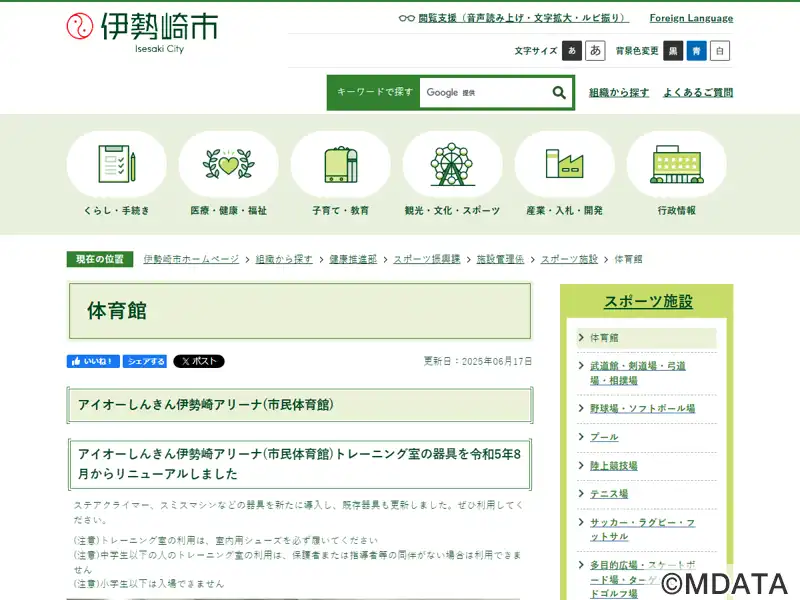800x600 pixels.
Task: Select the 子育て・教育 backpack icon
Action: 341,165
